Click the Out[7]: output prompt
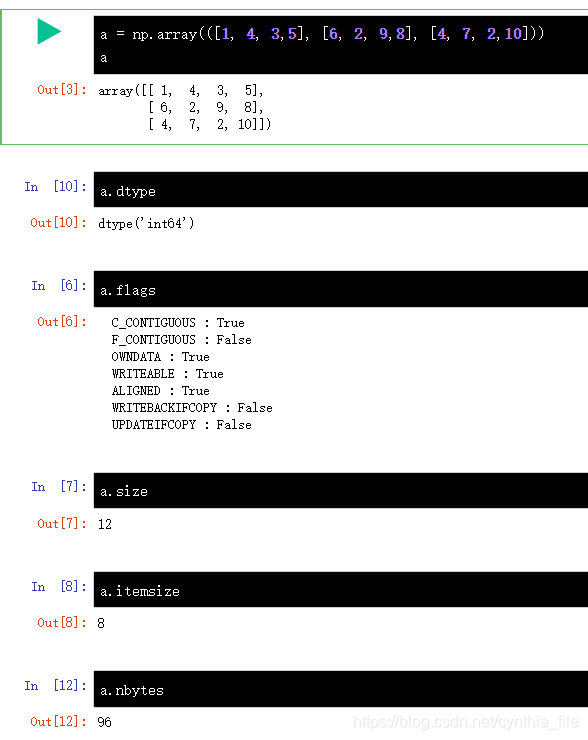588x740 pixels. (x=62, y=523)
